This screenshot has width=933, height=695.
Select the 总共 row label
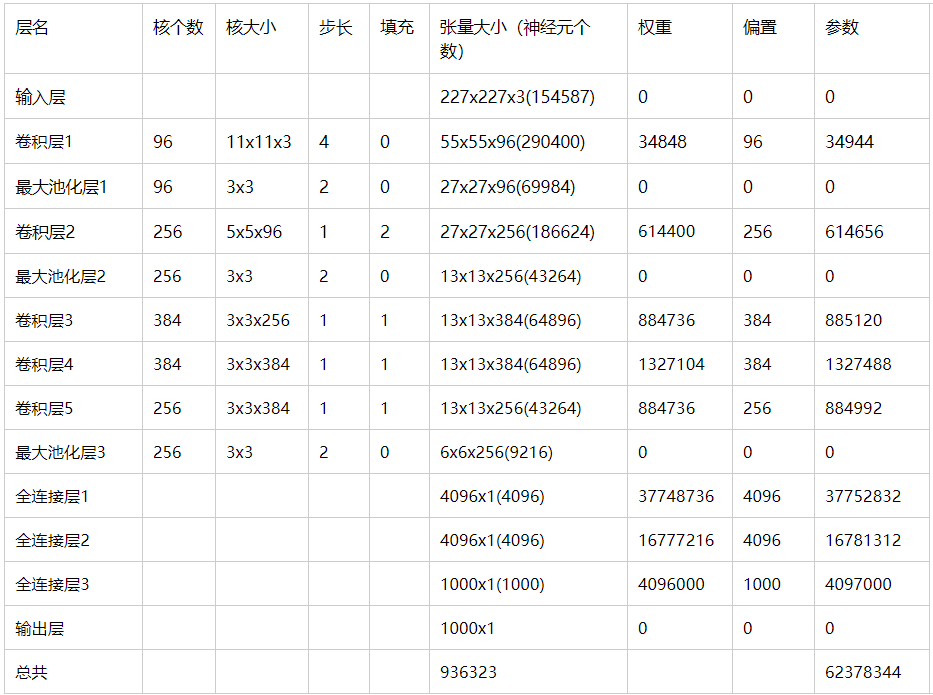[x=32, y=672]
